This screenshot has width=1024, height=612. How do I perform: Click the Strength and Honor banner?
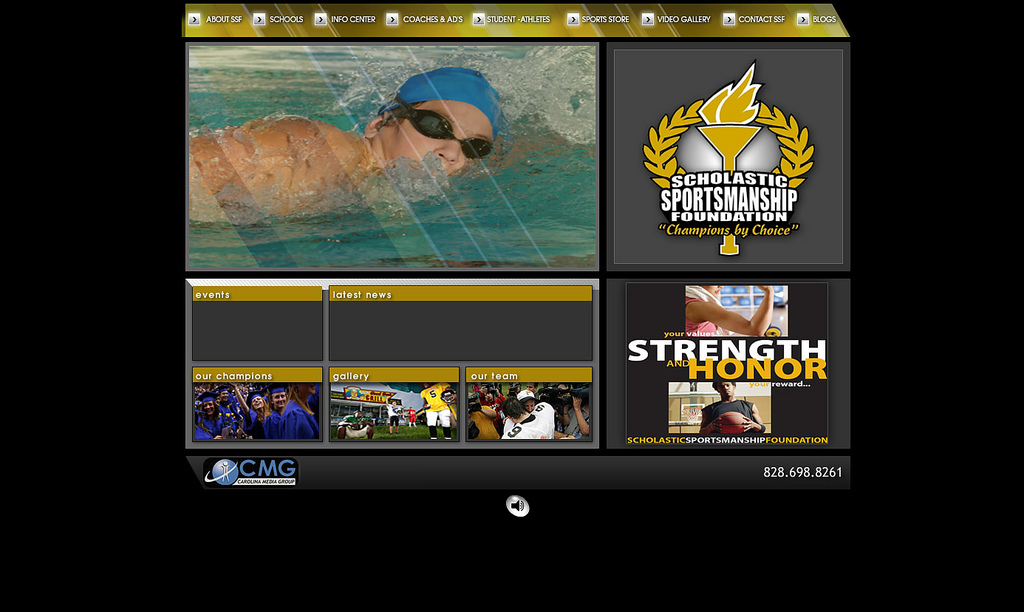(727, 362)
